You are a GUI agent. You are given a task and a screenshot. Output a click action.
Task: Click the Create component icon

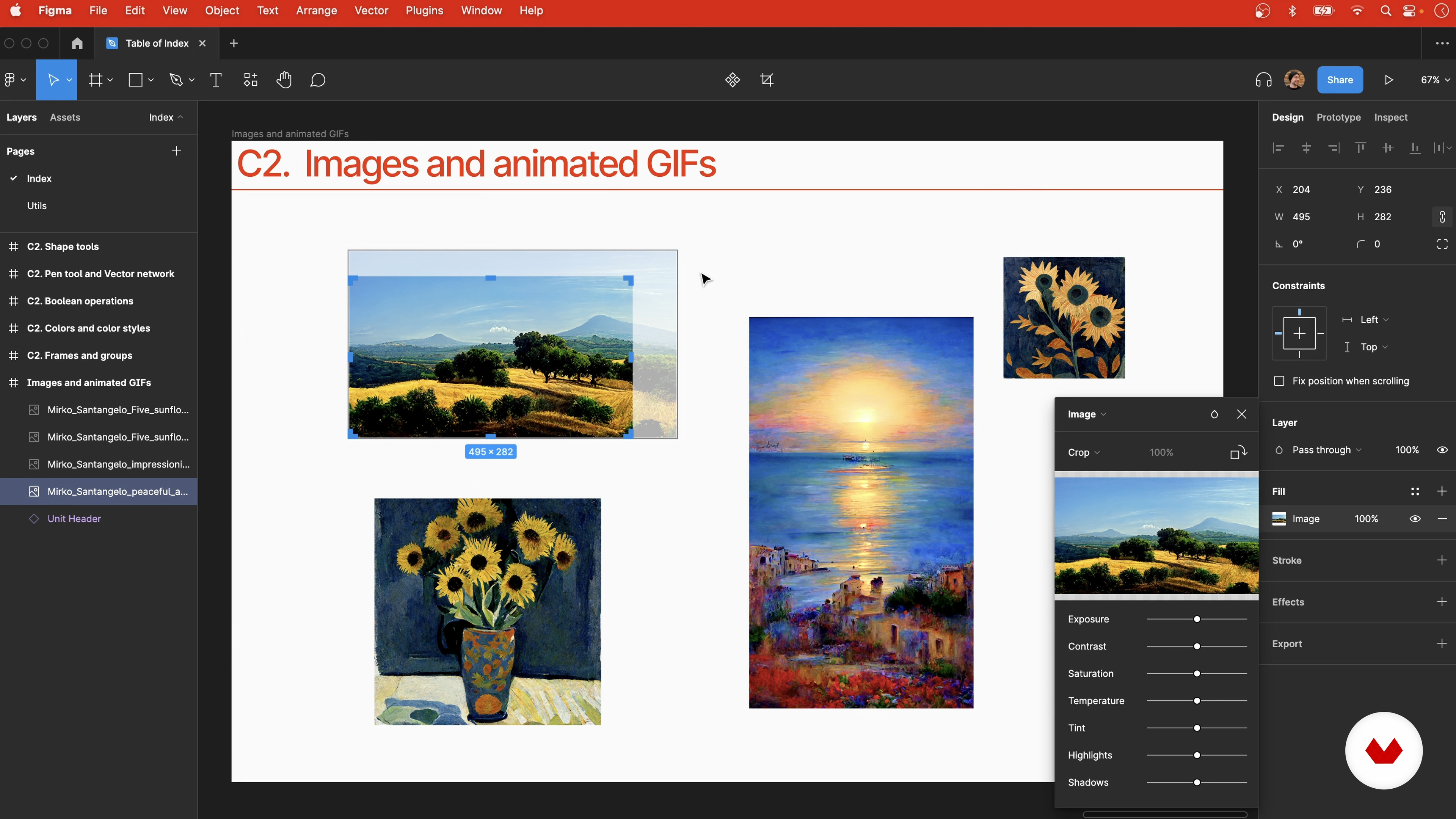pos(733,80)
